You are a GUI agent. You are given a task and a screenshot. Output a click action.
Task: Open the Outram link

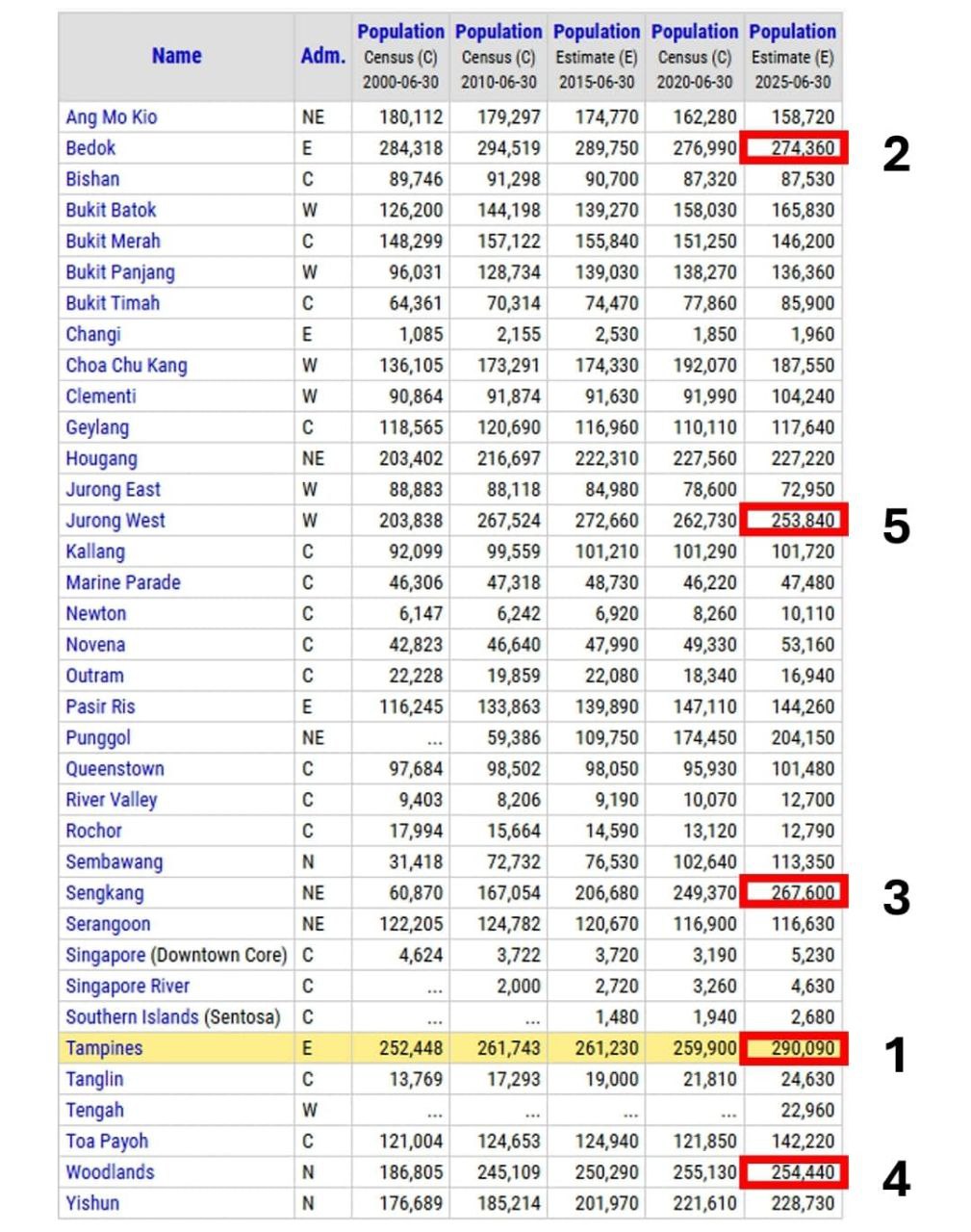click(x=94, y=676)
